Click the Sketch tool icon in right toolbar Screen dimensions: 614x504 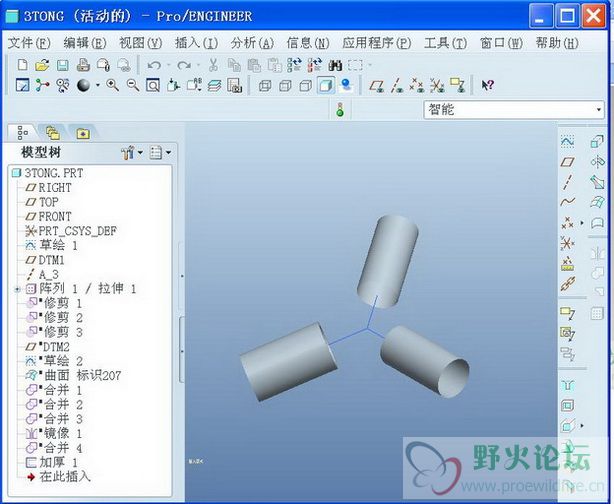click(567, 141)
